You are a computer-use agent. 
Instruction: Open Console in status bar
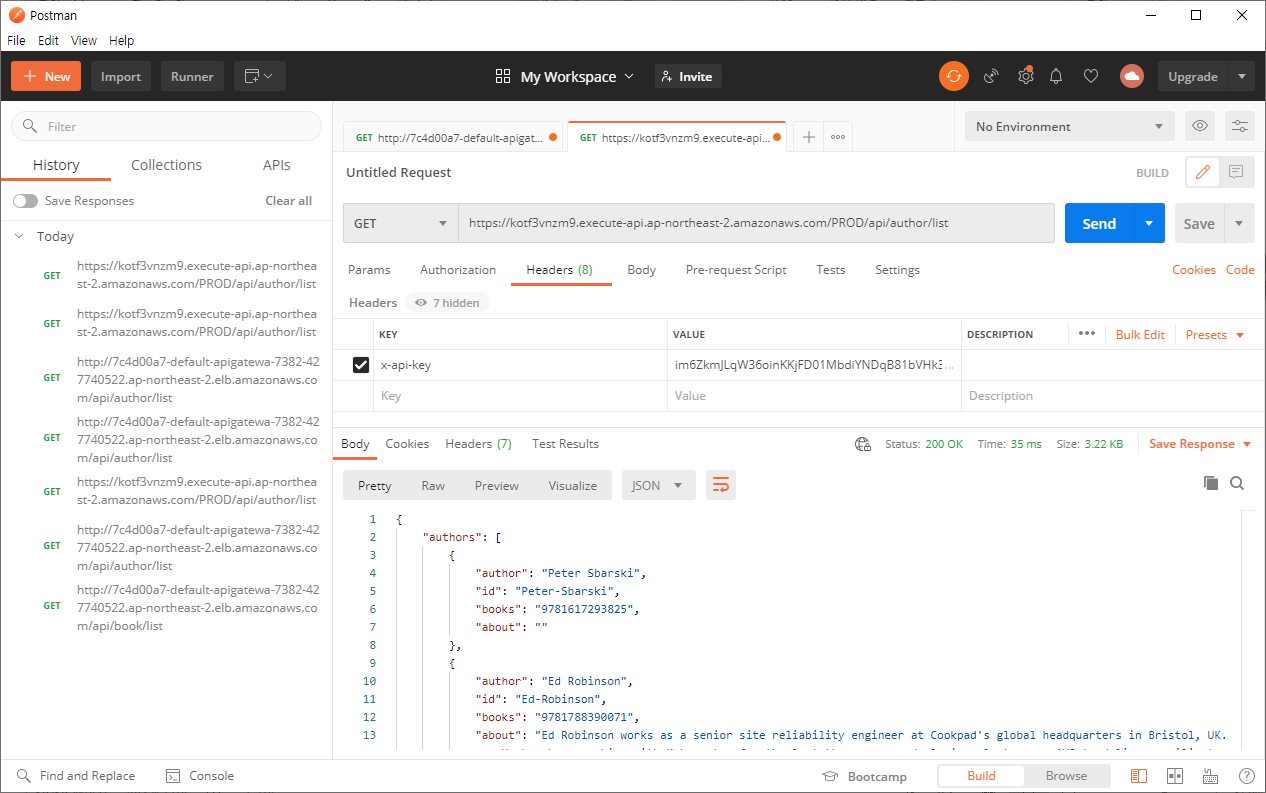pos(200,776)
